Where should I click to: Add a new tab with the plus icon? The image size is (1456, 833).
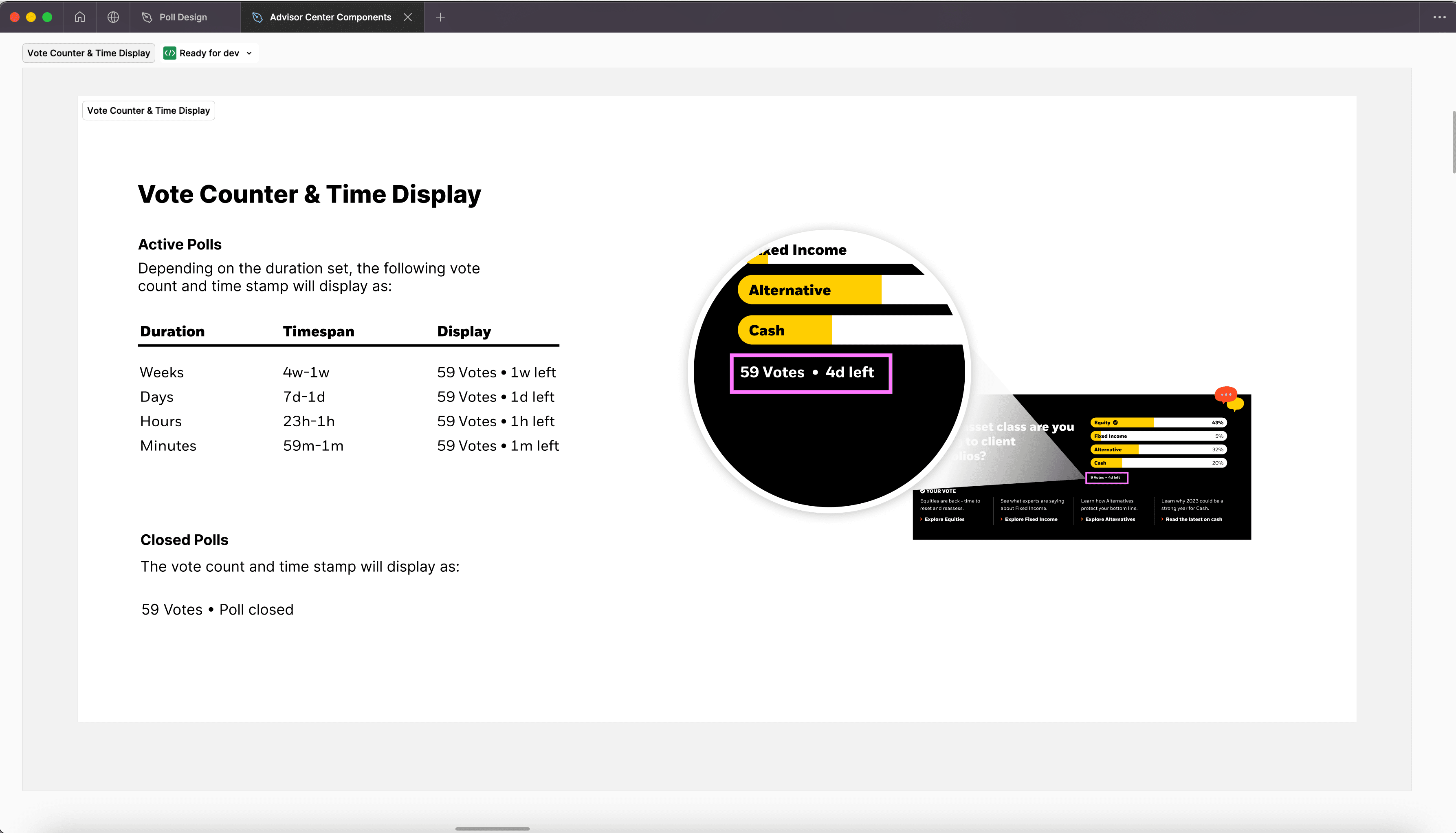click(x=440, y=17)
